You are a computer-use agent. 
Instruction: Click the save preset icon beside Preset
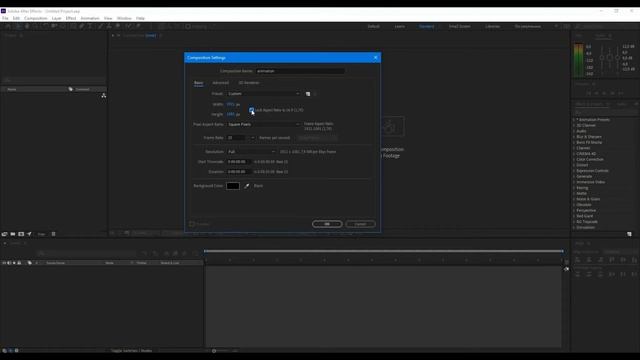pyautogui.click(x=308, y=94)
